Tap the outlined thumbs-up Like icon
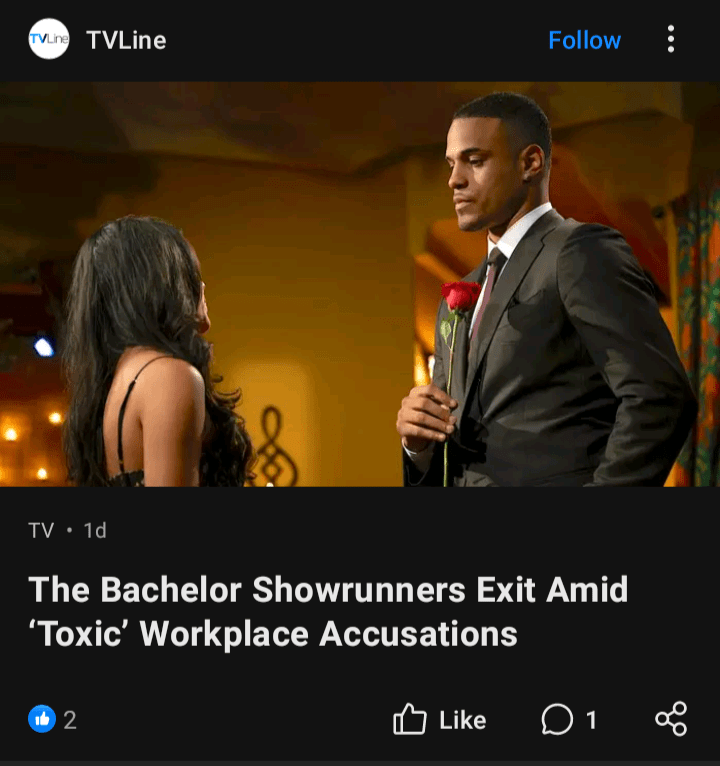 409,719
